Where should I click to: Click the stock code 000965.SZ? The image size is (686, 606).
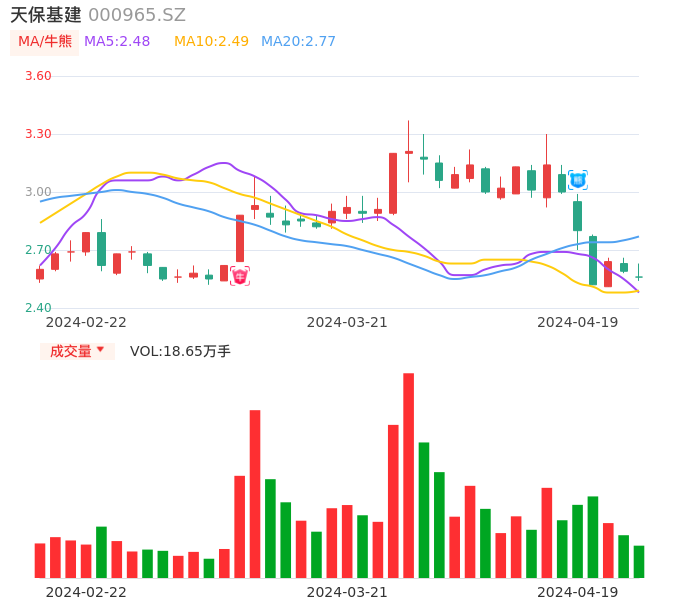137,15
